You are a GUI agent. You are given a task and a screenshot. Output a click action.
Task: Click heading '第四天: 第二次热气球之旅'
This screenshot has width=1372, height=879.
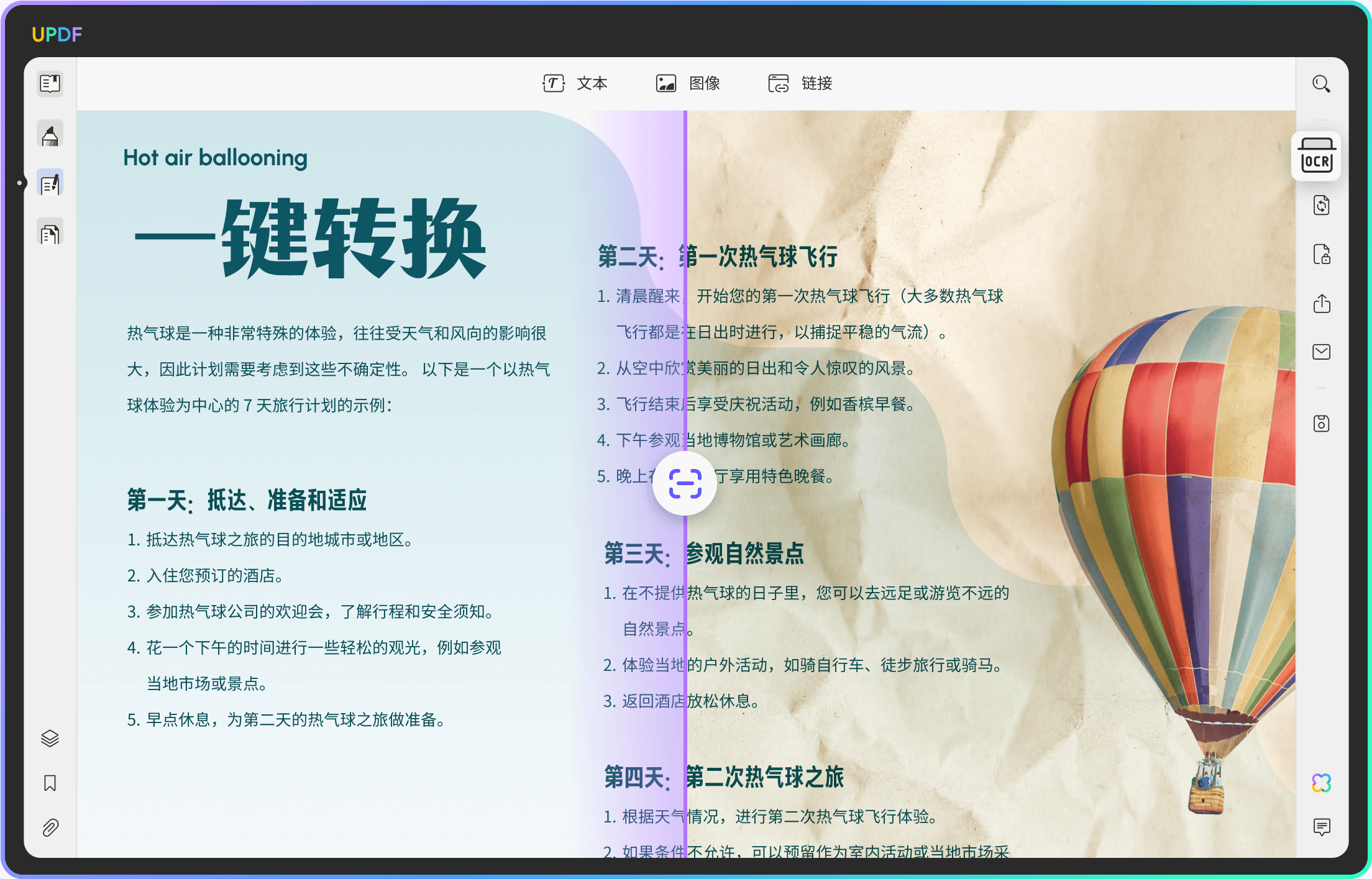(724, 777)
